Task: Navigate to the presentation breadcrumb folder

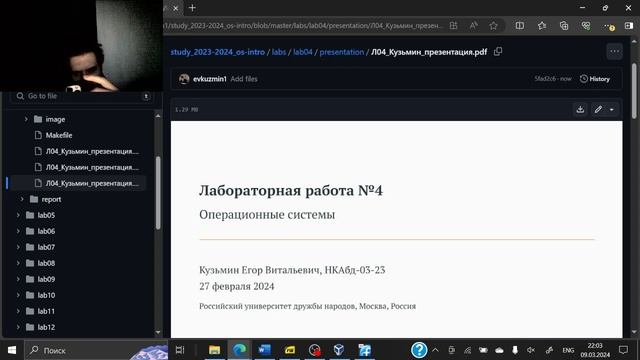Action: [x=342, y=52]
